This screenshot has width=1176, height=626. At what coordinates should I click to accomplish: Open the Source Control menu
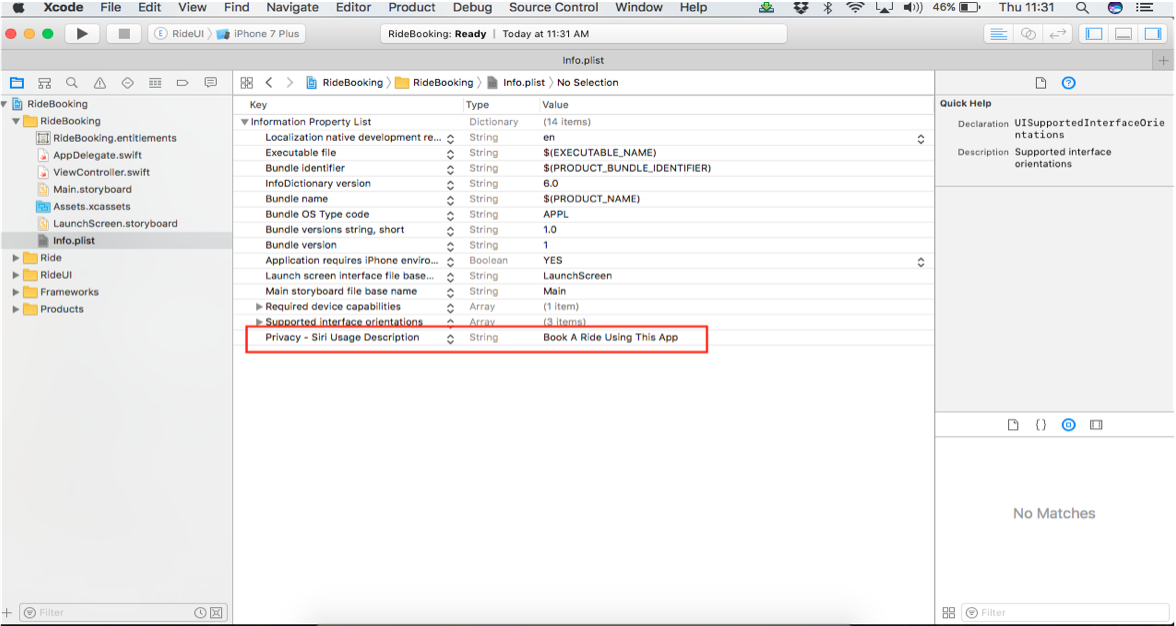pos(554,7)
